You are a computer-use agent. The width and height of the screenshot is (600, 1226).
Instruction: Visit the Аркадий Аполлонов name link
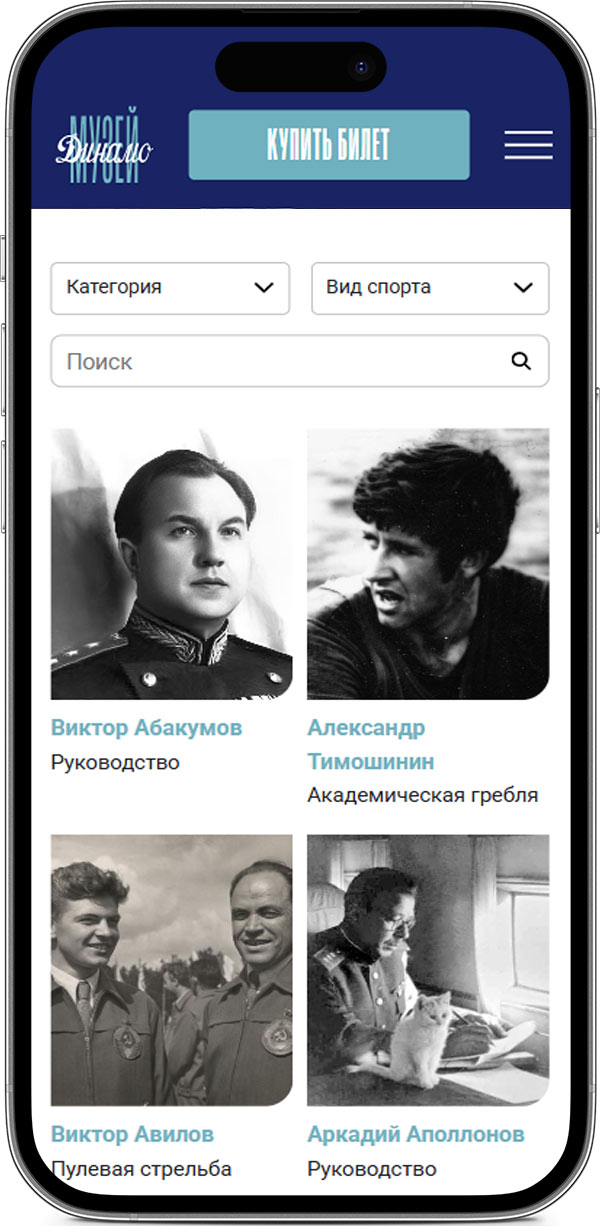416,1135
